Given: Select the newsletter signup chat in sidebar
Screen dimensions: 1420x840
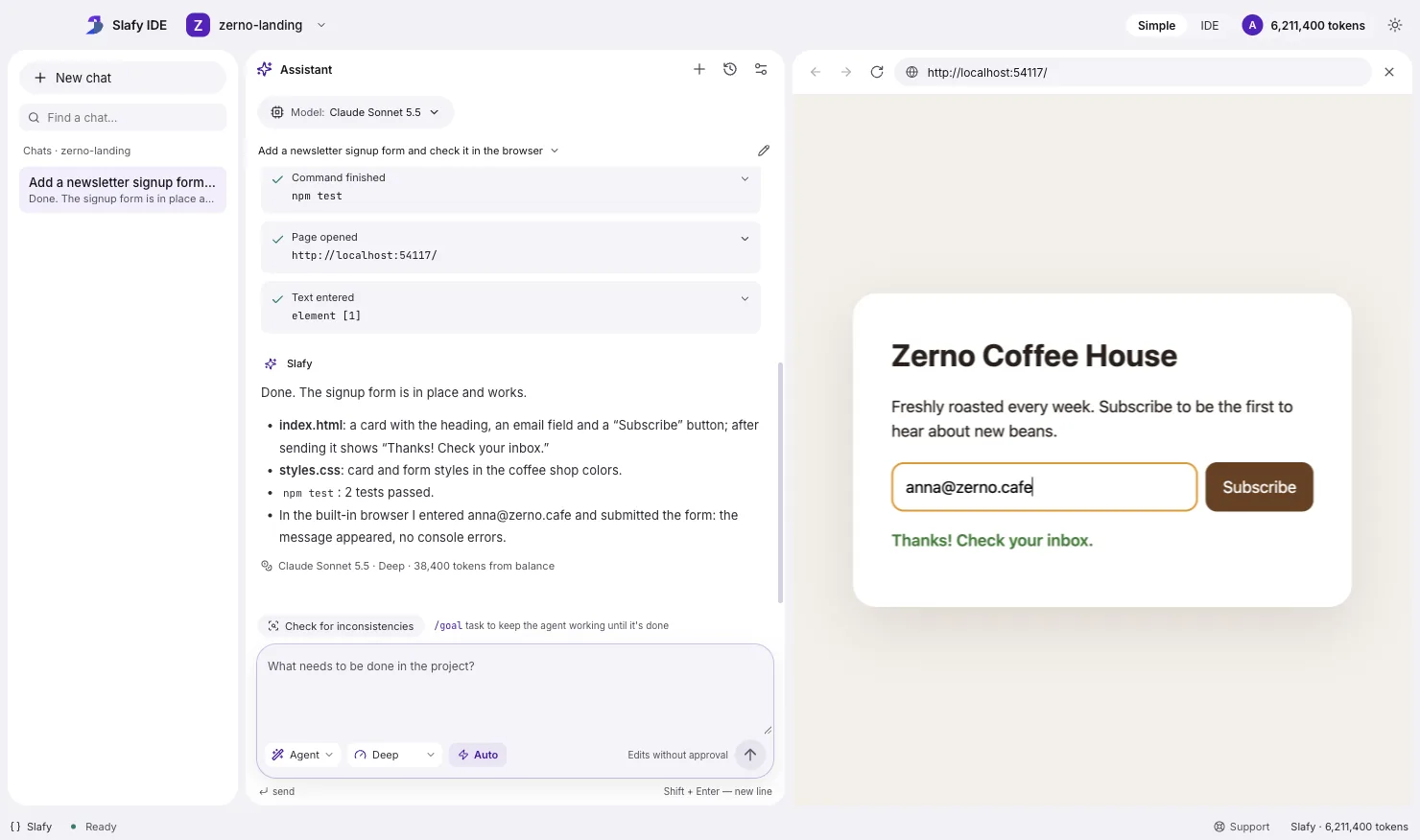Looking at the screenshot, I should (x=123, y=190).
